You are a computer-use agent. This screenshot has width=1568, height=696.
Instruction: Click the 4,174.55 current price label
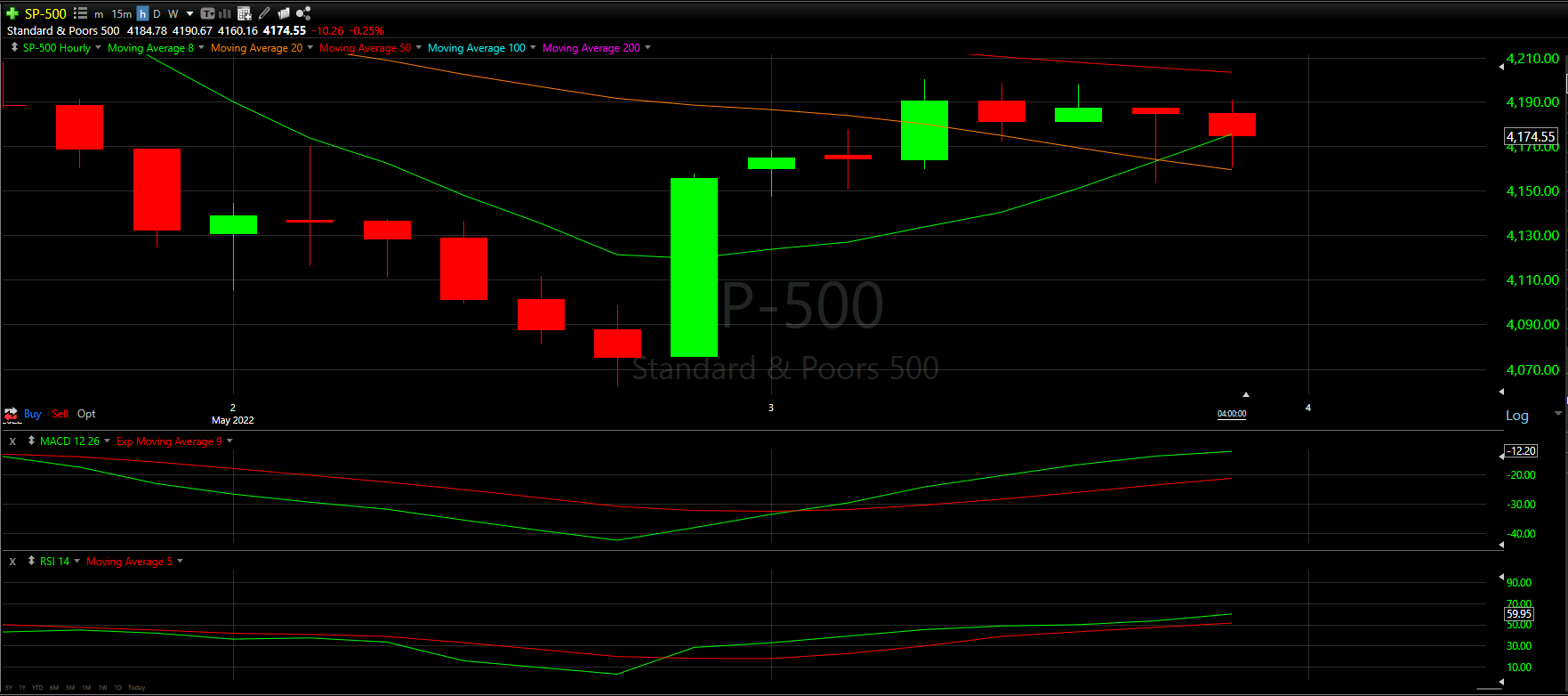pos(1531,136)
